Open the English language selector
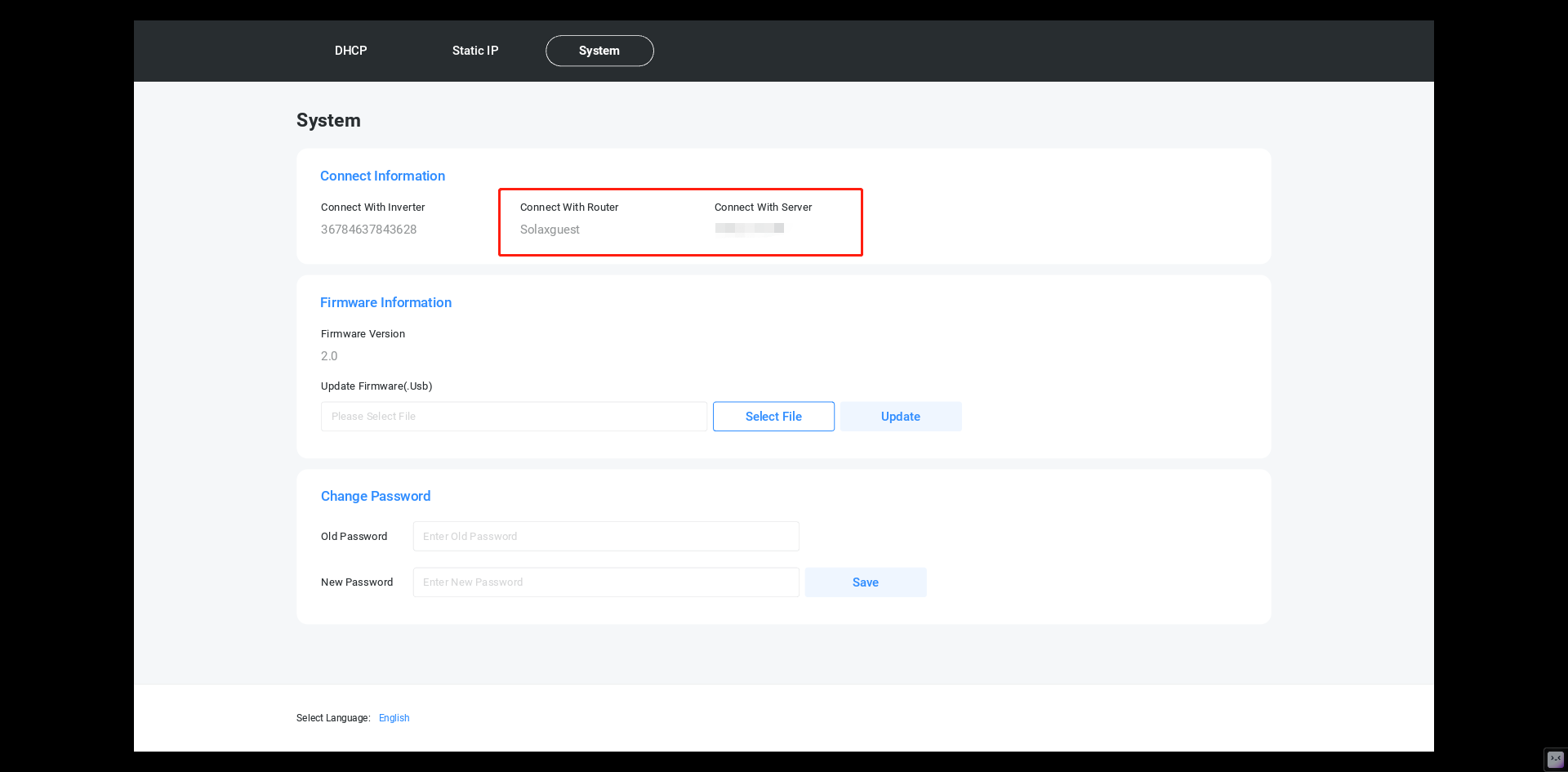The height and width of the screenshot is (772, 1568). tap(394, 718)
